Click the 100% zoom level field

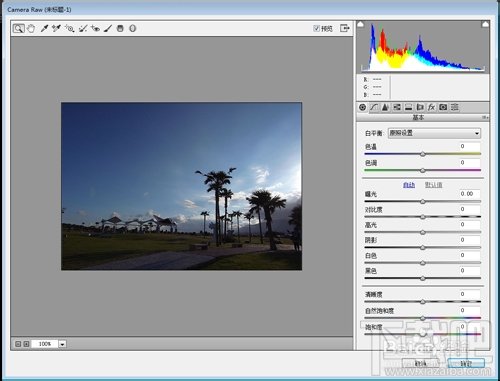click(45, 344)
